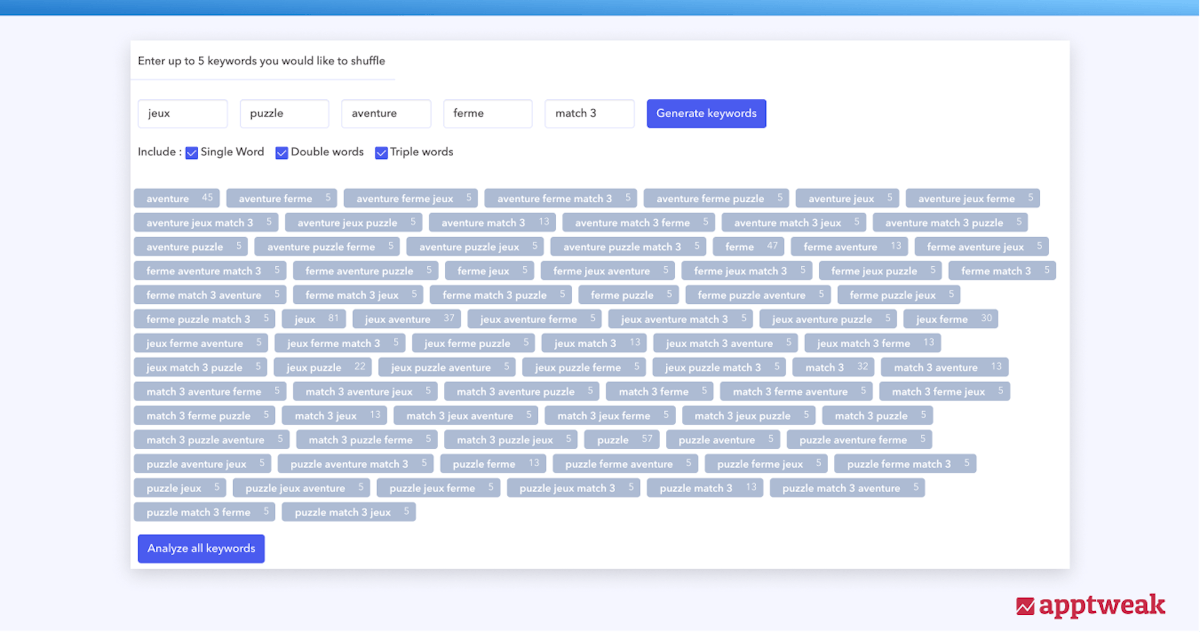Click the AppTweak logo

(1090, 605)
